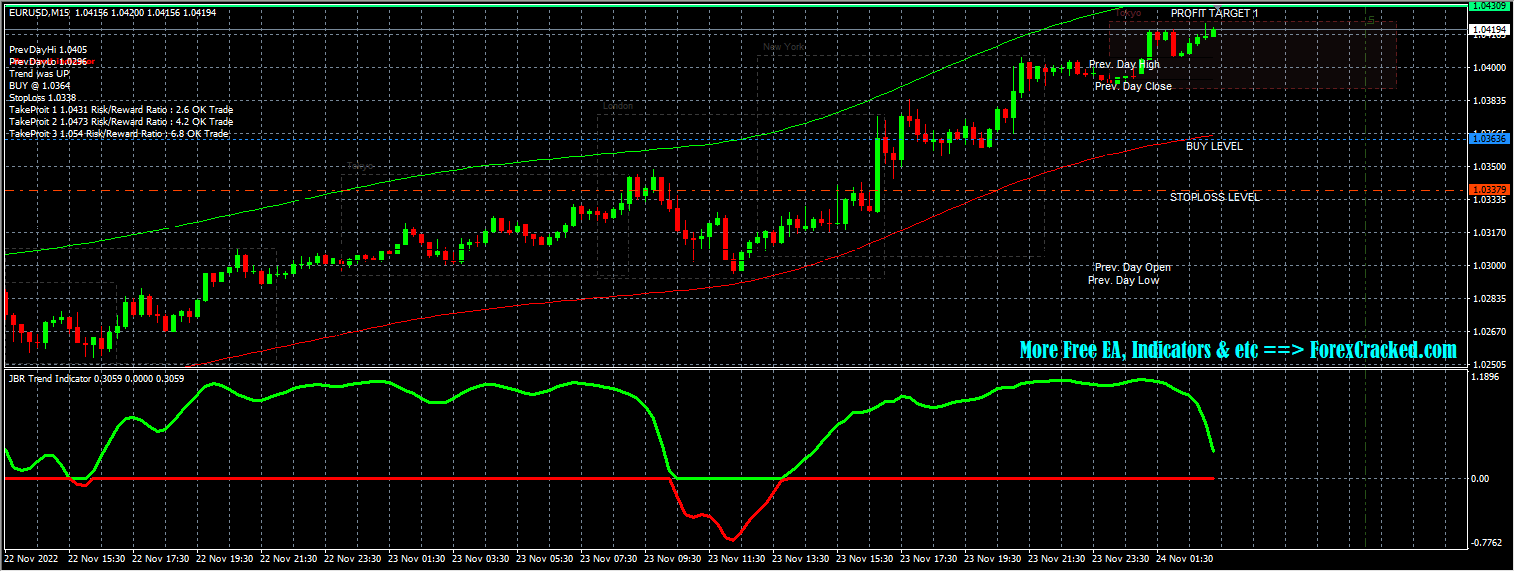Click the blue 1.03636 buy price tag
Viewport: 1515px width, 572px height.
click(x=1489, y=138)
